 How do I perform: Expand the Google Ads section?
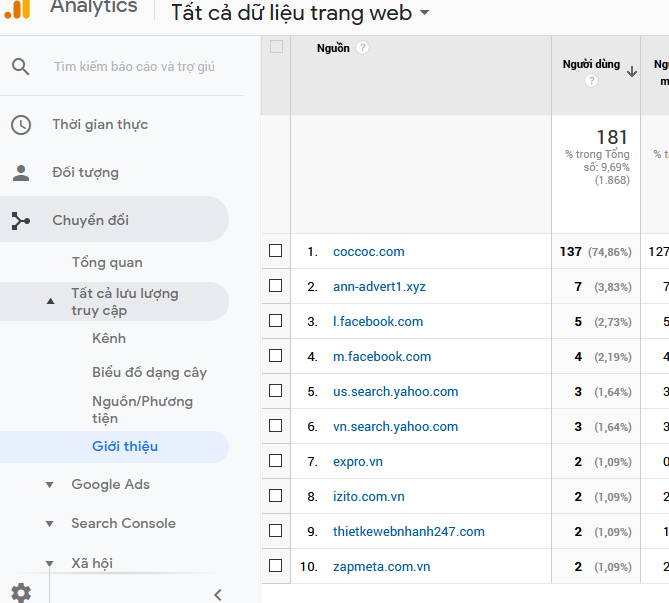(x=50, y=485)
